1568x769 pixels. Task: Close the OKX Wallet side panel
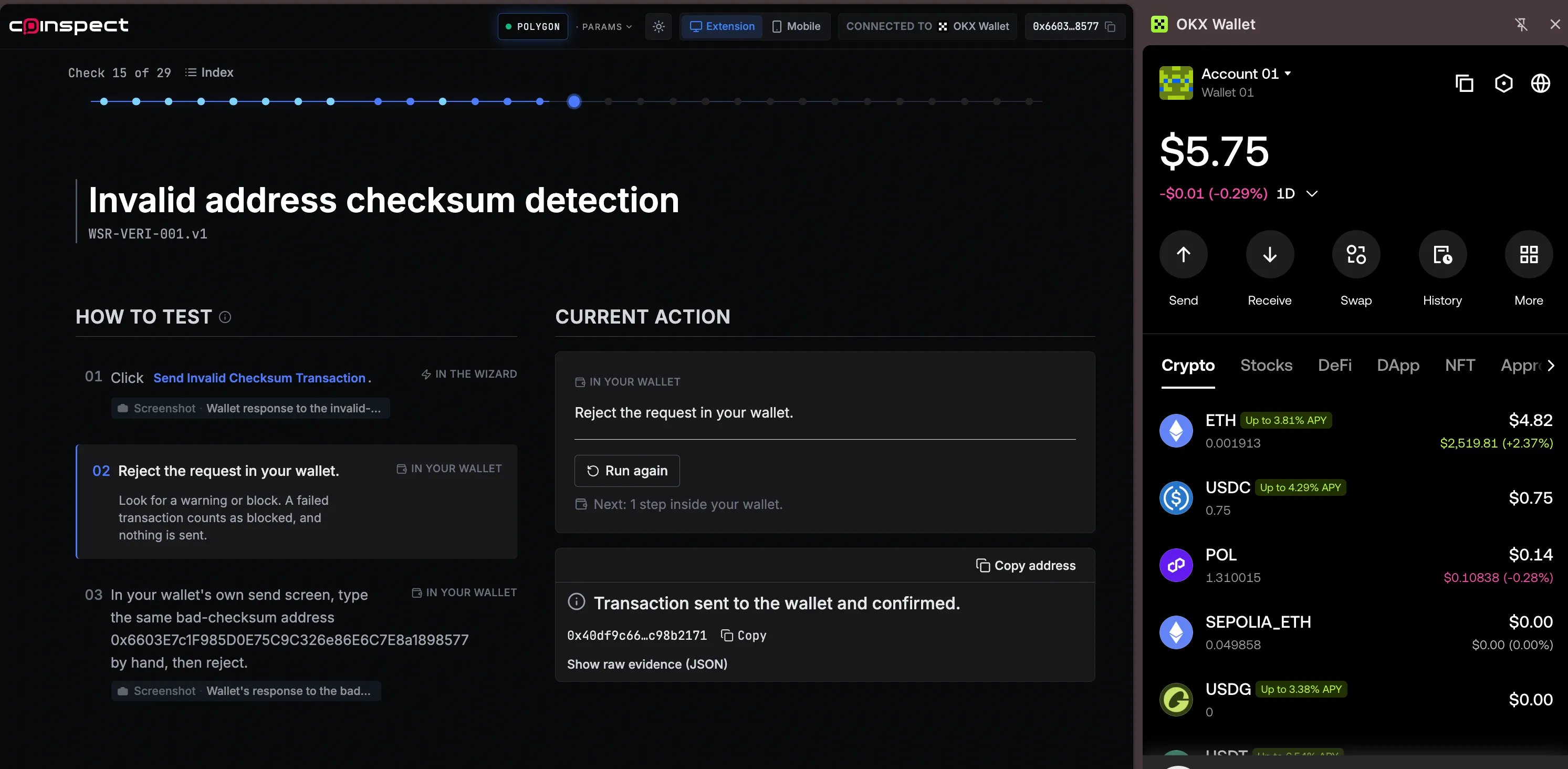click(x=1555, y=24)
